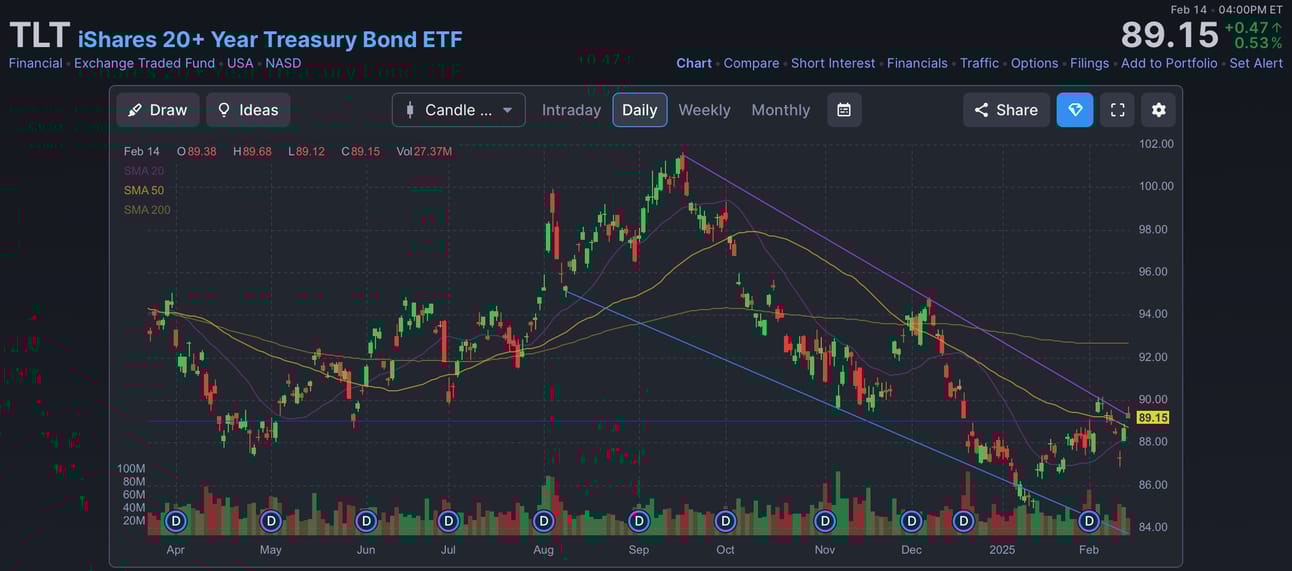Viewport: 1292px width, 571px height.
Task: Enter fullscreen chart mode
Action: tap(1118, 110)
